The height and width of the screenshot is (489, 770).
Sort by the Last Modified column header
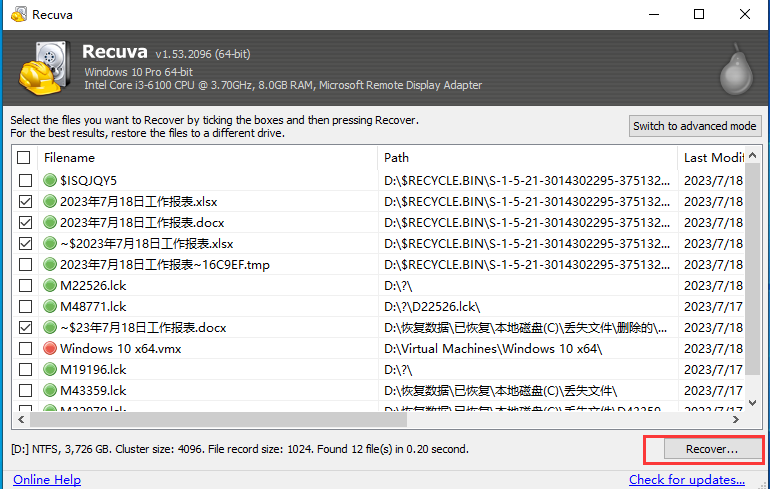point(712,158)
